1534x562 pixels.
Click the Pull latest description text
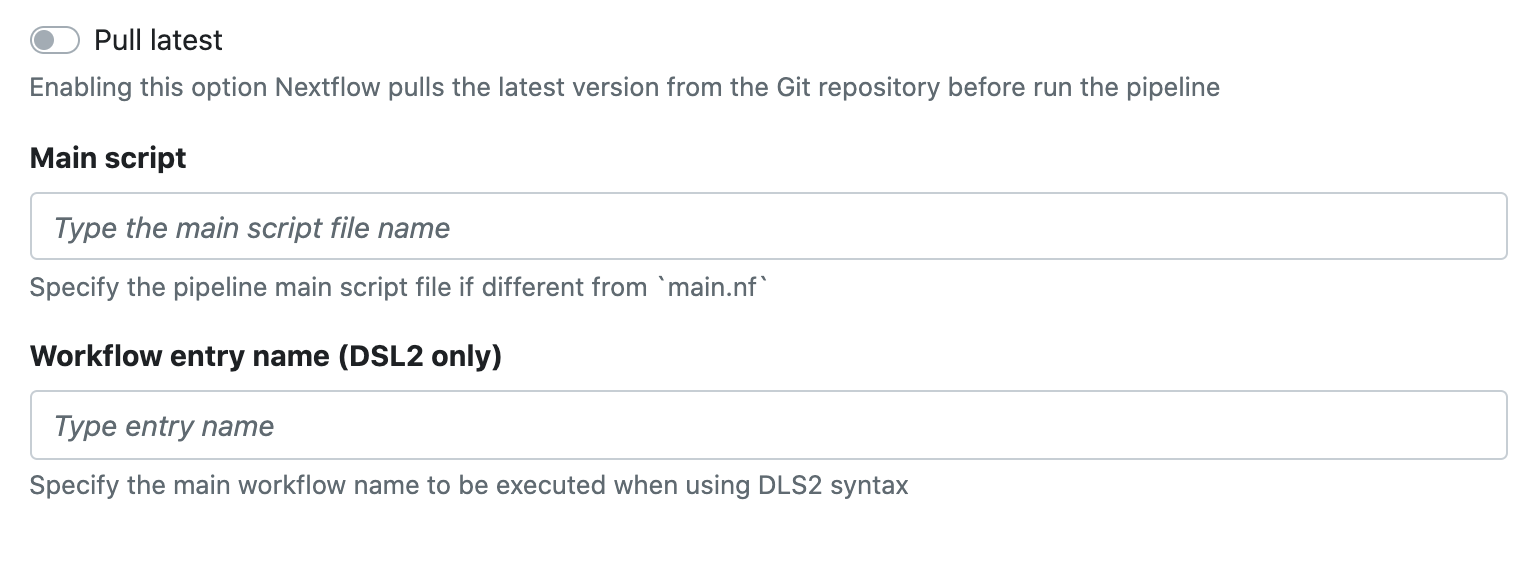624,87
